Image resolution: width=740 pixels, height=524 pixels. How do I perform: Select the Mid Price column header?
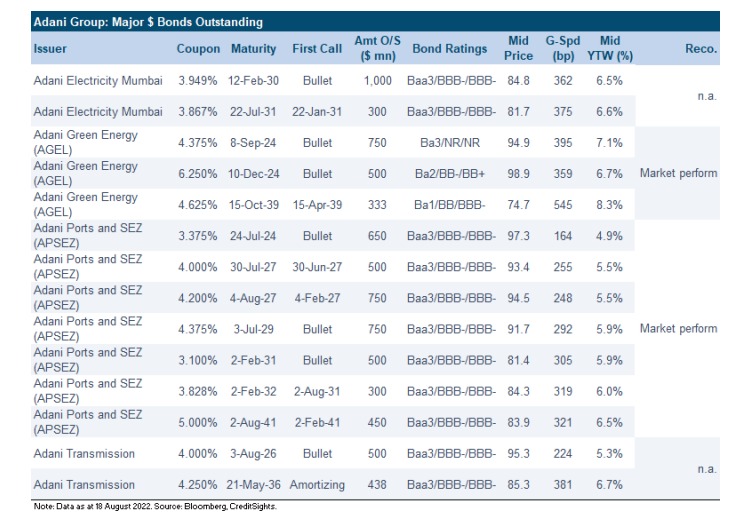click(518, 48)
